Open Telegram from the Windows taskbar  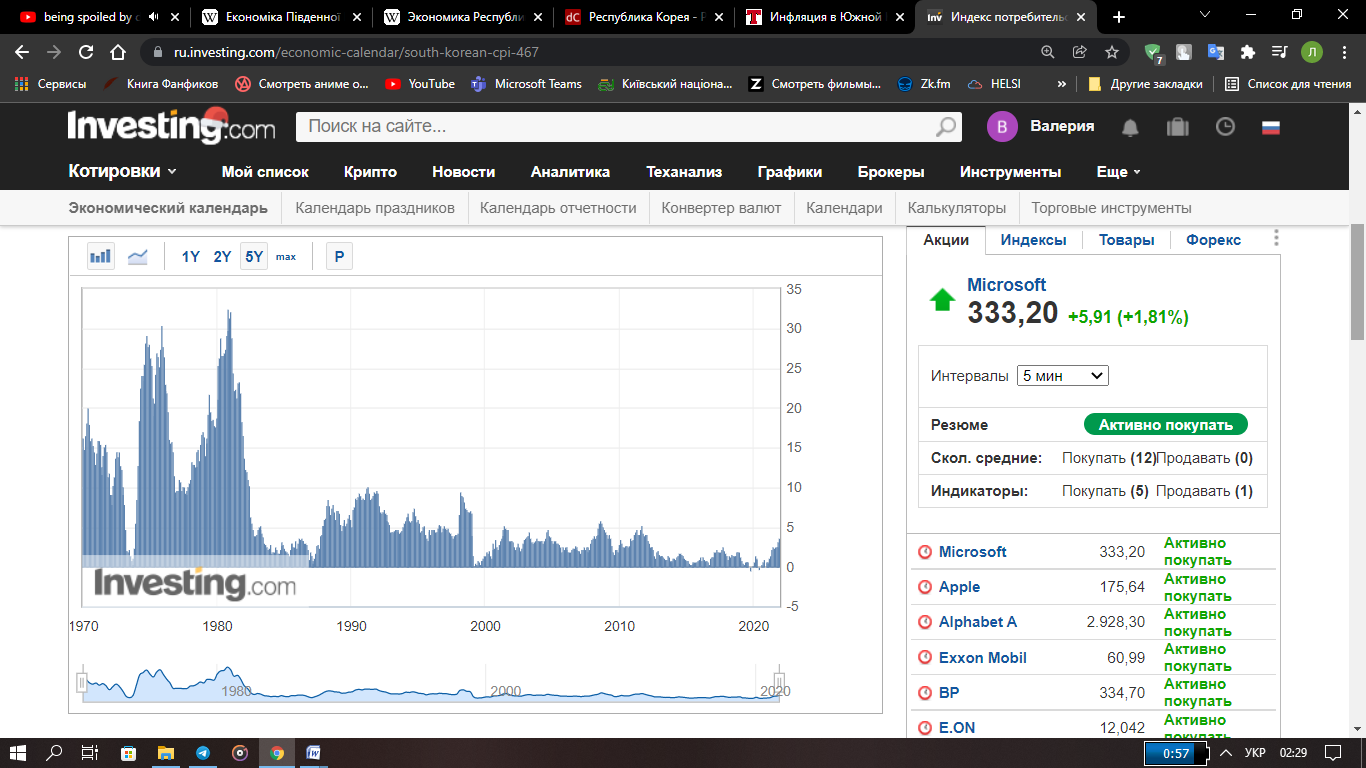coord(203,753)
